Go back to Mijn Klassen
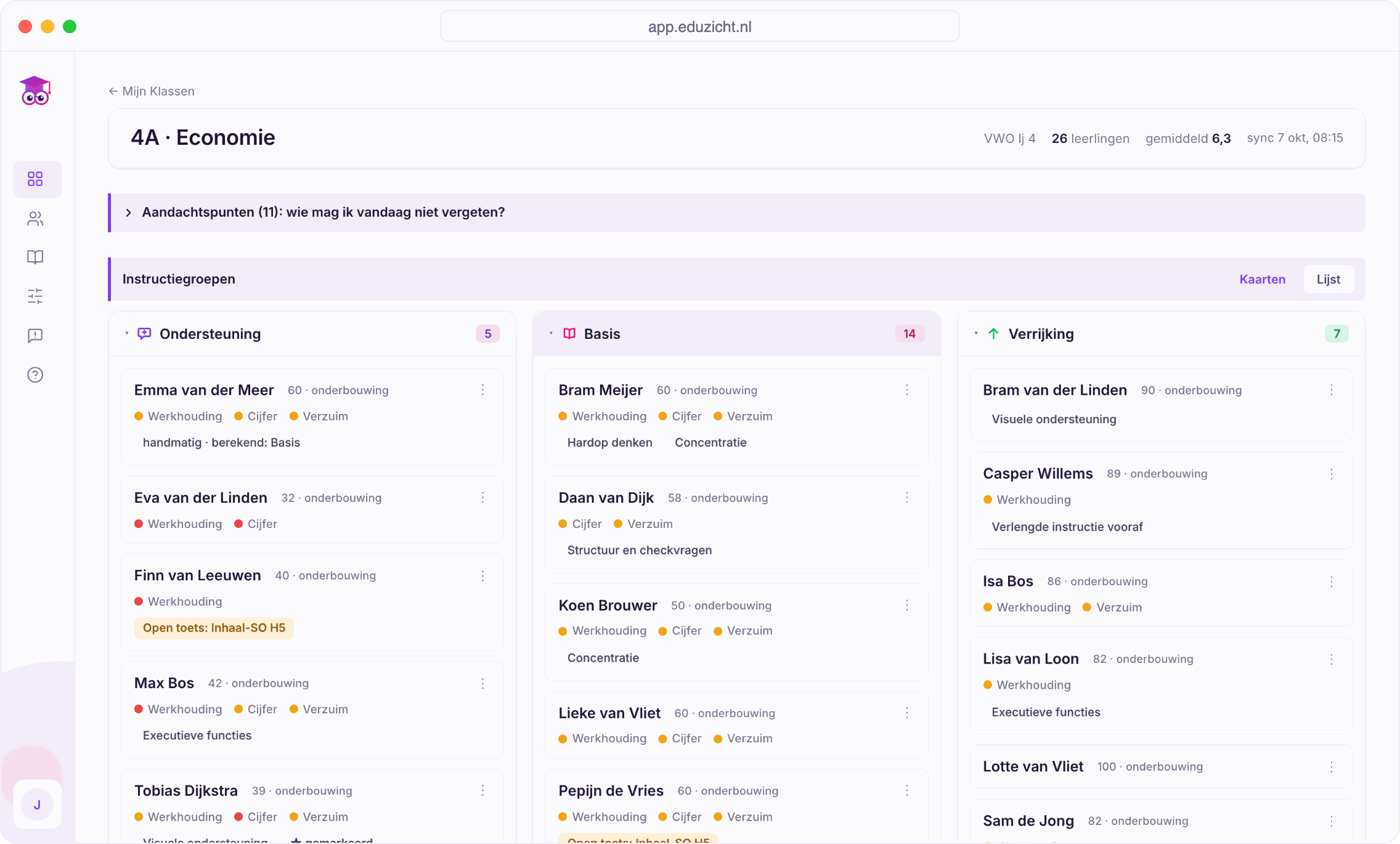This screenshot has height=844, width=1400. [152, 91]
